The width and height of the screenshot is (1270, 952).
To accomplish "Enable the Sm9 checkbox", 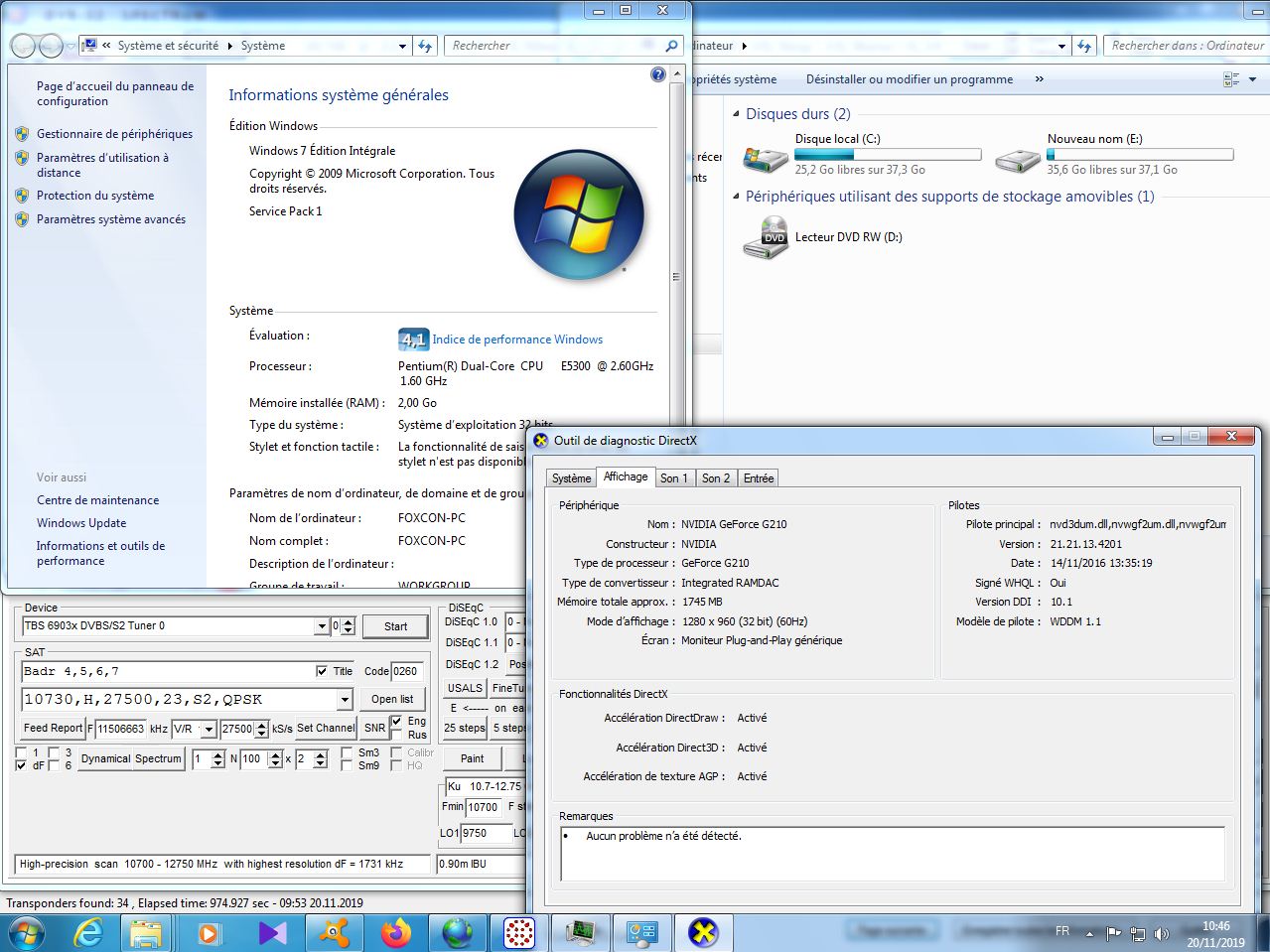I will tap(347, 765).
